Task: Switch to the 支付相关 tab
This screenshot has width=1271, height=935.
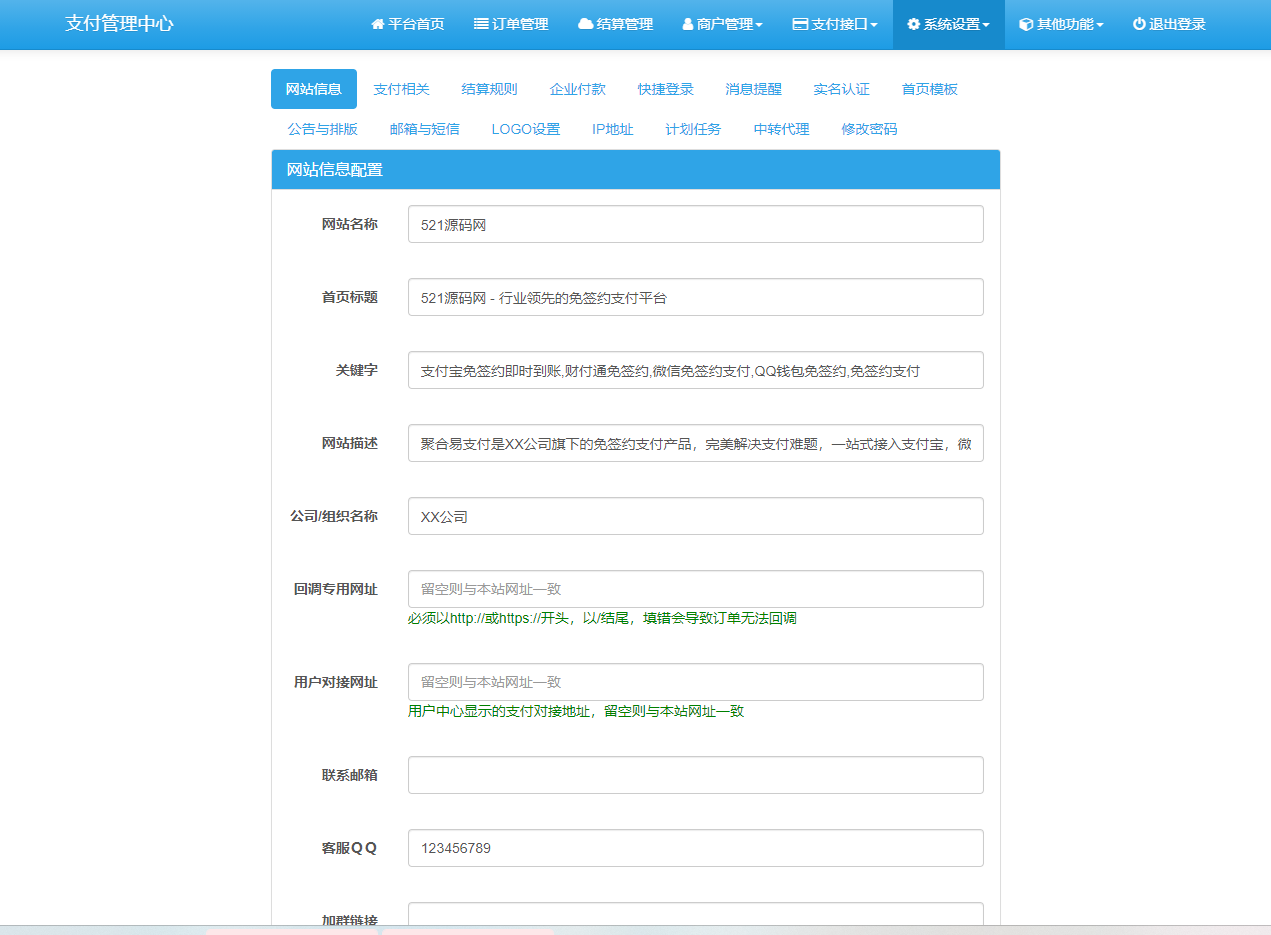Action: click(x=401, y=89)
